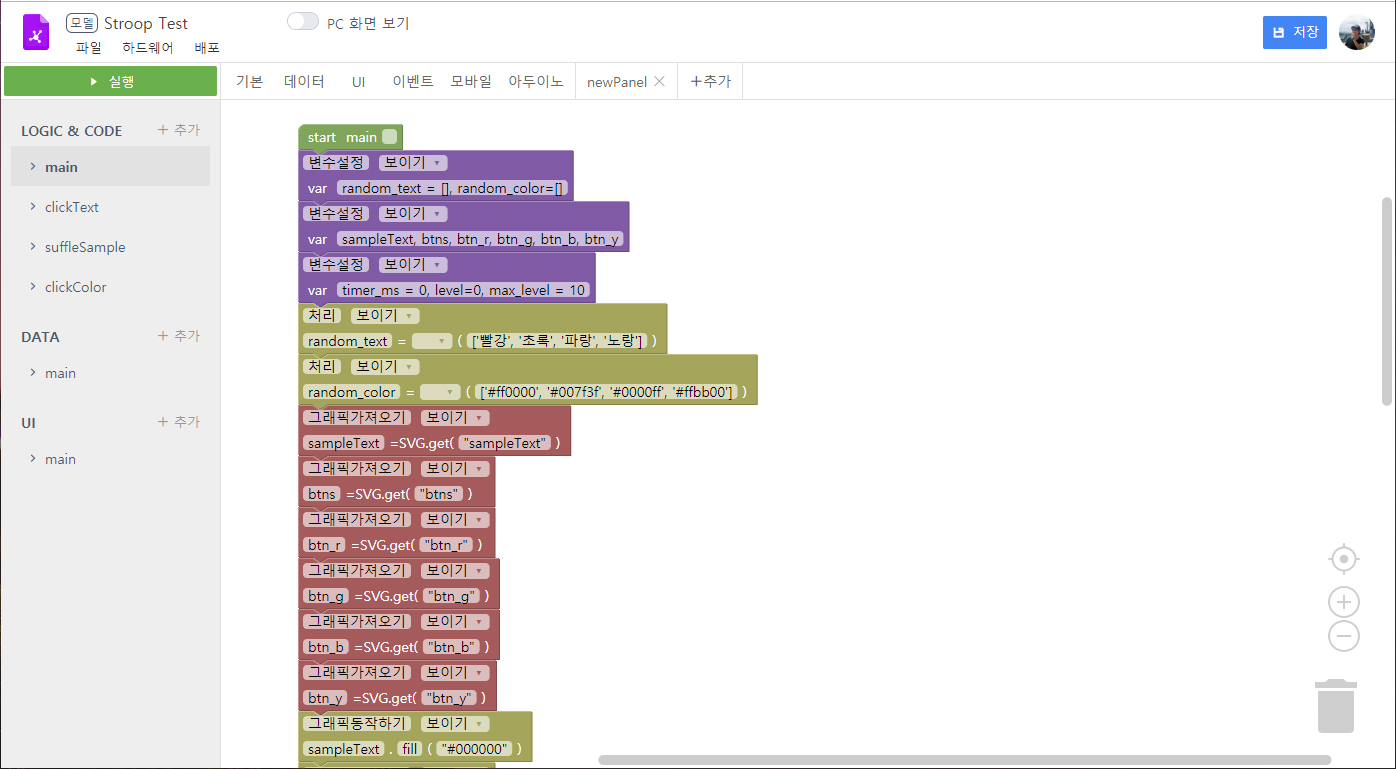Click the +추가 tab button
The image size is (1396, 769).
point(710,82)
